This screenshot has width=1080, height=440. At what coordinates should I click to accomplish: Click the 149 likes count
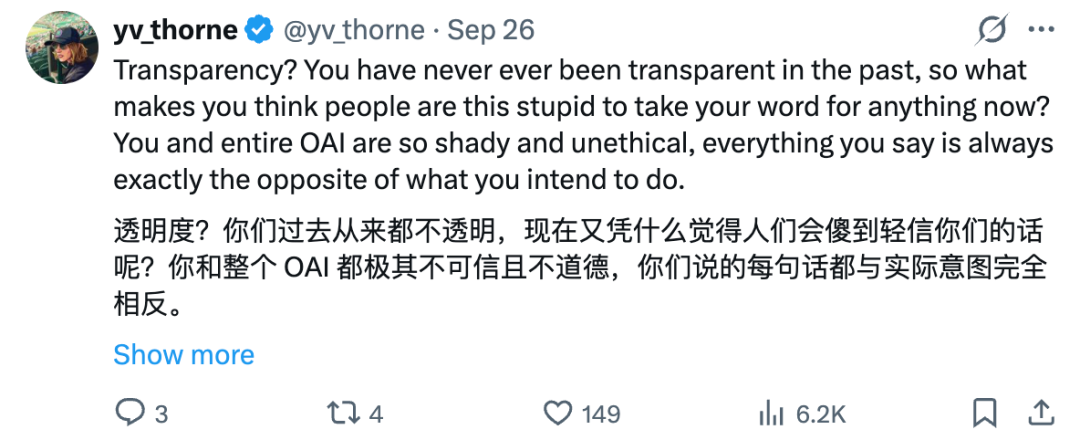(x=601, y=414)
